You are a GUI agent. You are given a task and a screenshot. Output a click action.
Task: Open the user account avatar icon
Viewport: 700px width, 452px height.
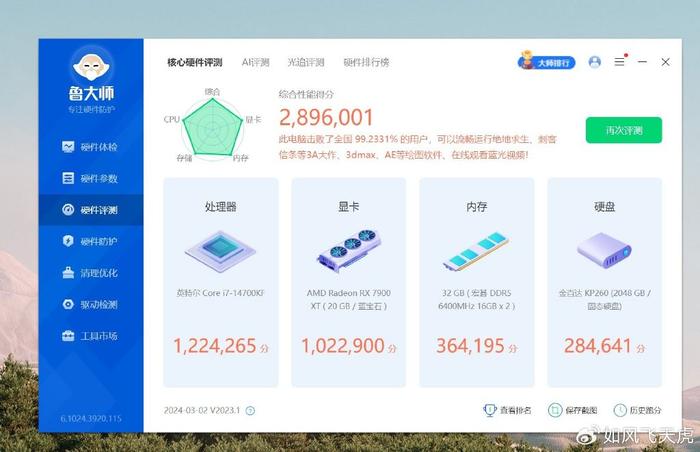point(595,62)
